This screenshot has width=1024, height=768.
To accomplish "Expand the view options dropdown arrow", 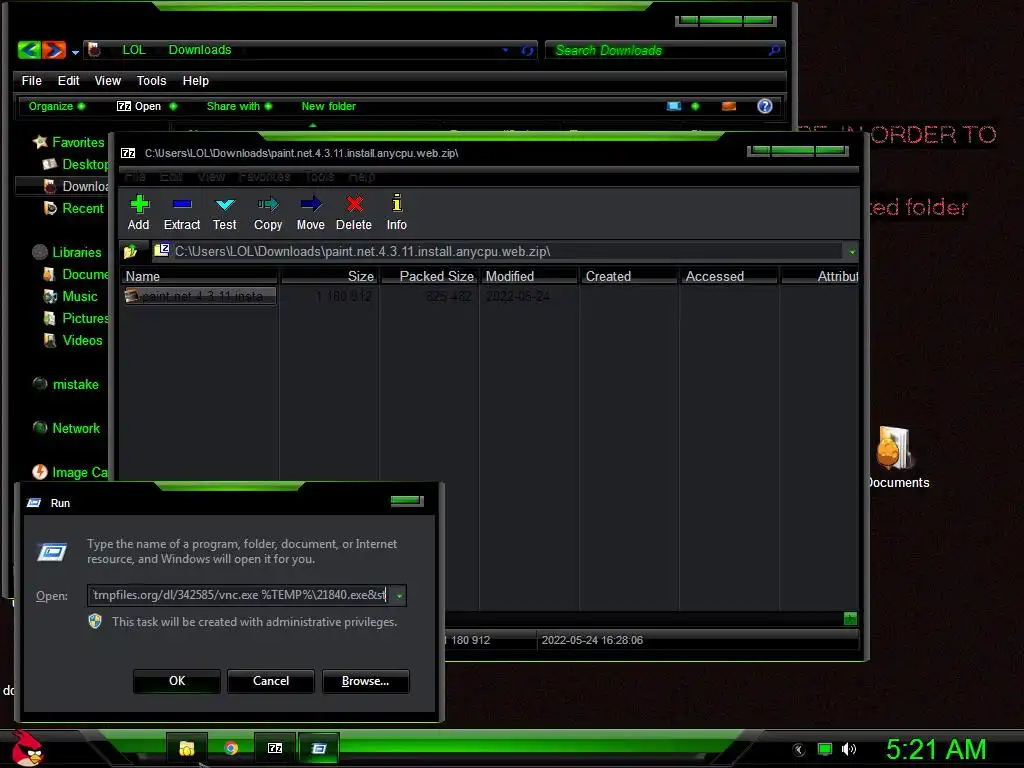I will (x=696, y=106).
